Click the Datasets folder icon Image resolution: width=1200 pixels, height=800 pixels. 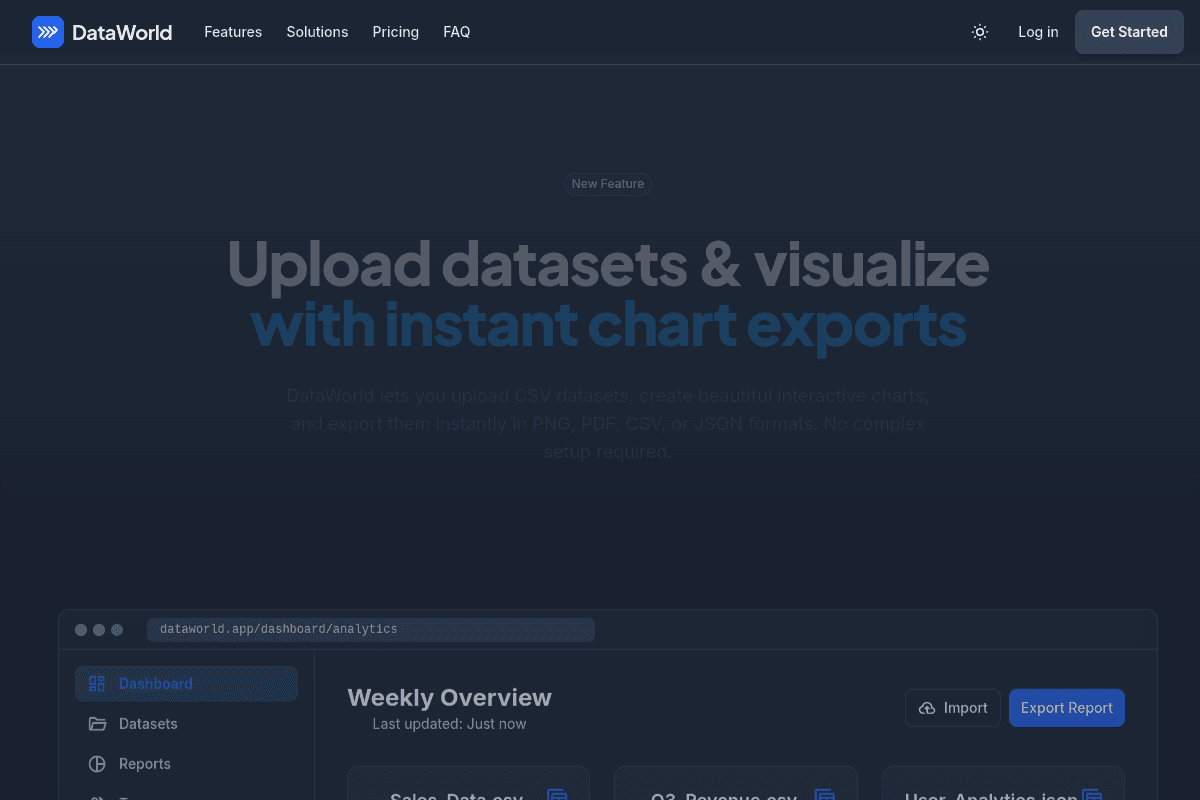coord(97,724)
